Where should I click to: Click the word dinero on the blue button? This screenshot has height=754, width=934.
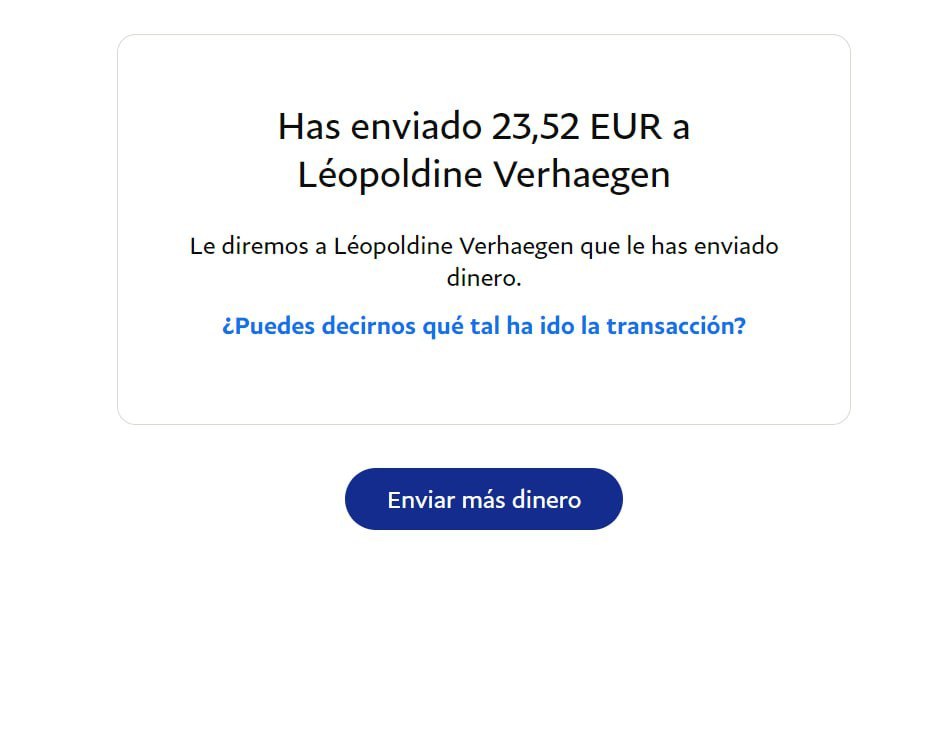pos(546,500)
